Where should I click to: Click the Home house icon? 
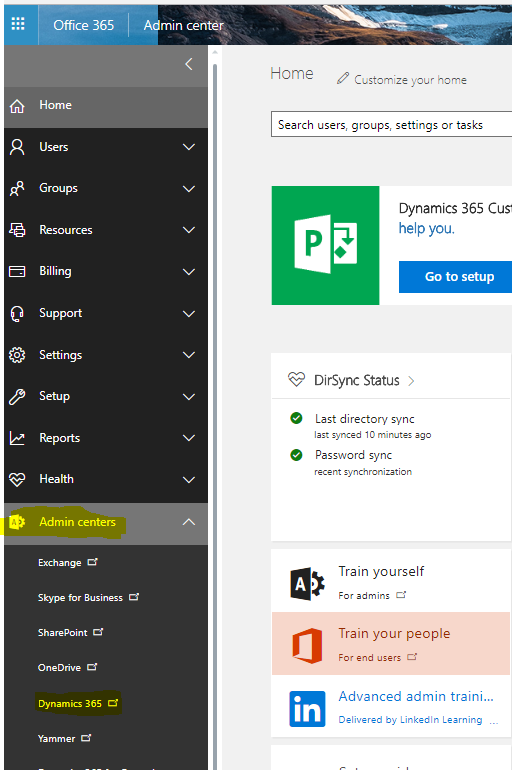[x=17, y=106]
